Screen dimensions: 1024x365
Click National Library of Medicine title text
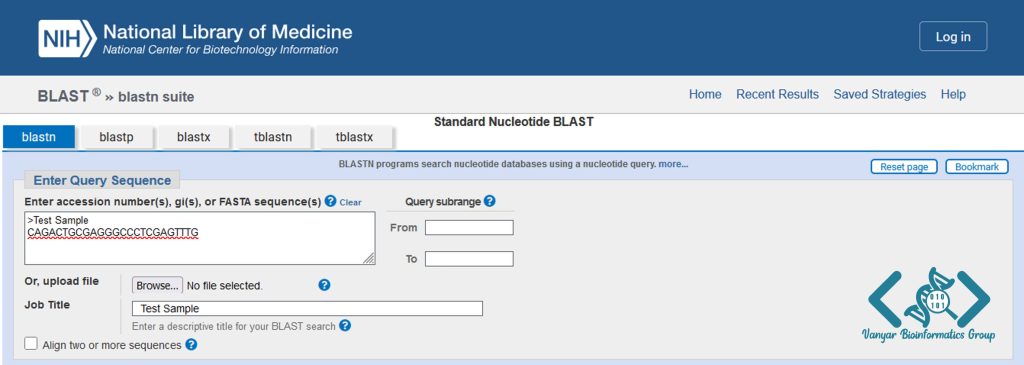[x=227, y=31]
